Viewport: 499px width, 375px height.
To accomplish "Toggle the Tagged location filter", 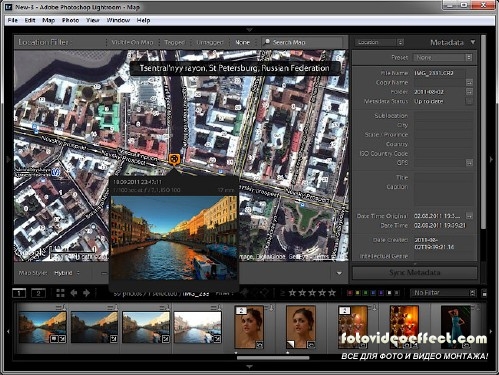I will click(175, 42).
